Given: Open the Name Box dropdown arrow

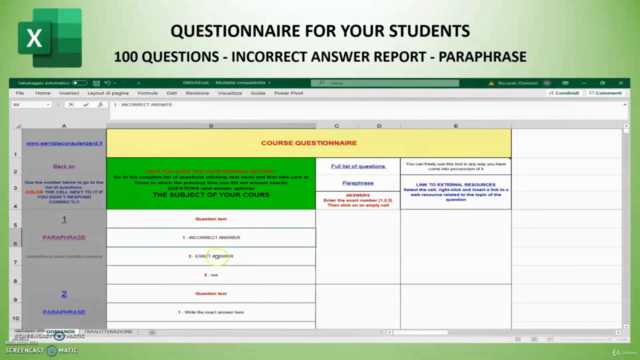Looking at the screenshot, I should 48,105.
